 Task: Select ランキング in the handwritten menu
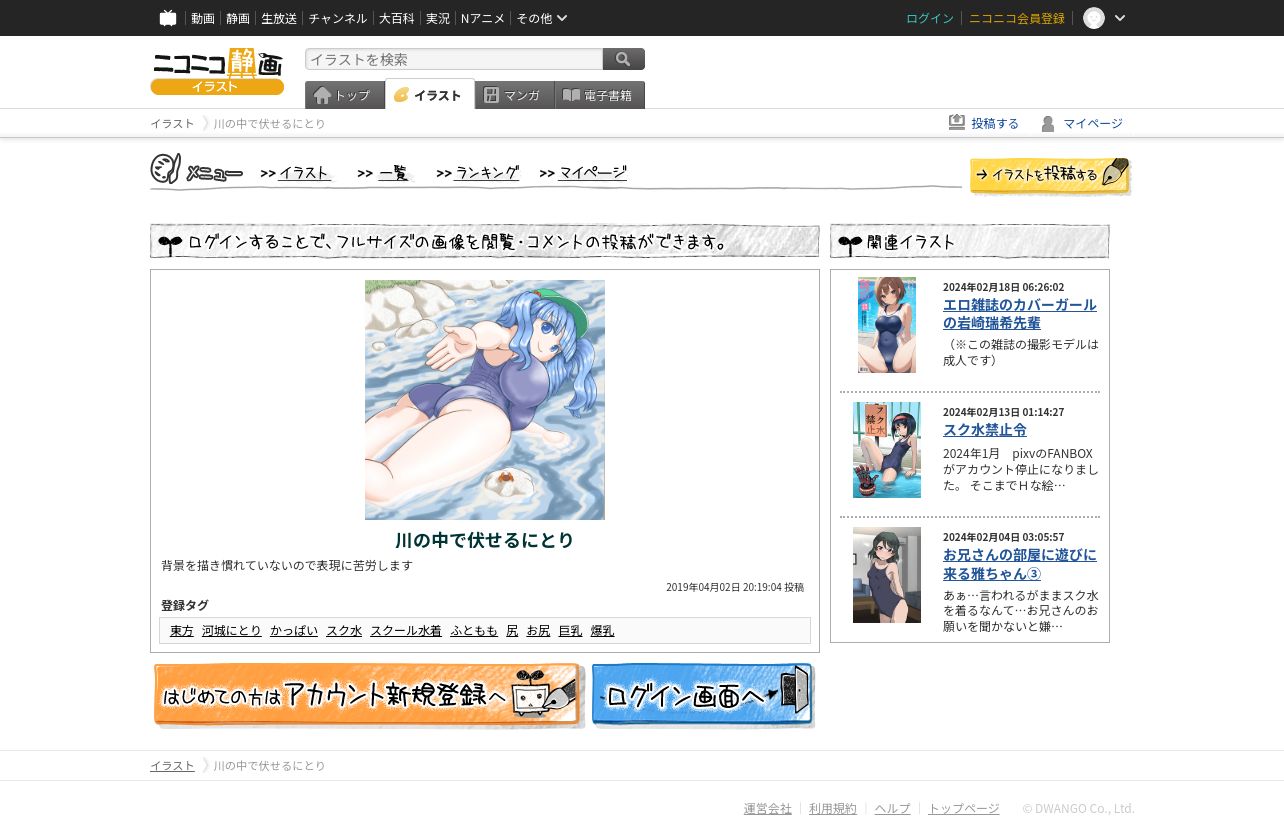point(487,173)
